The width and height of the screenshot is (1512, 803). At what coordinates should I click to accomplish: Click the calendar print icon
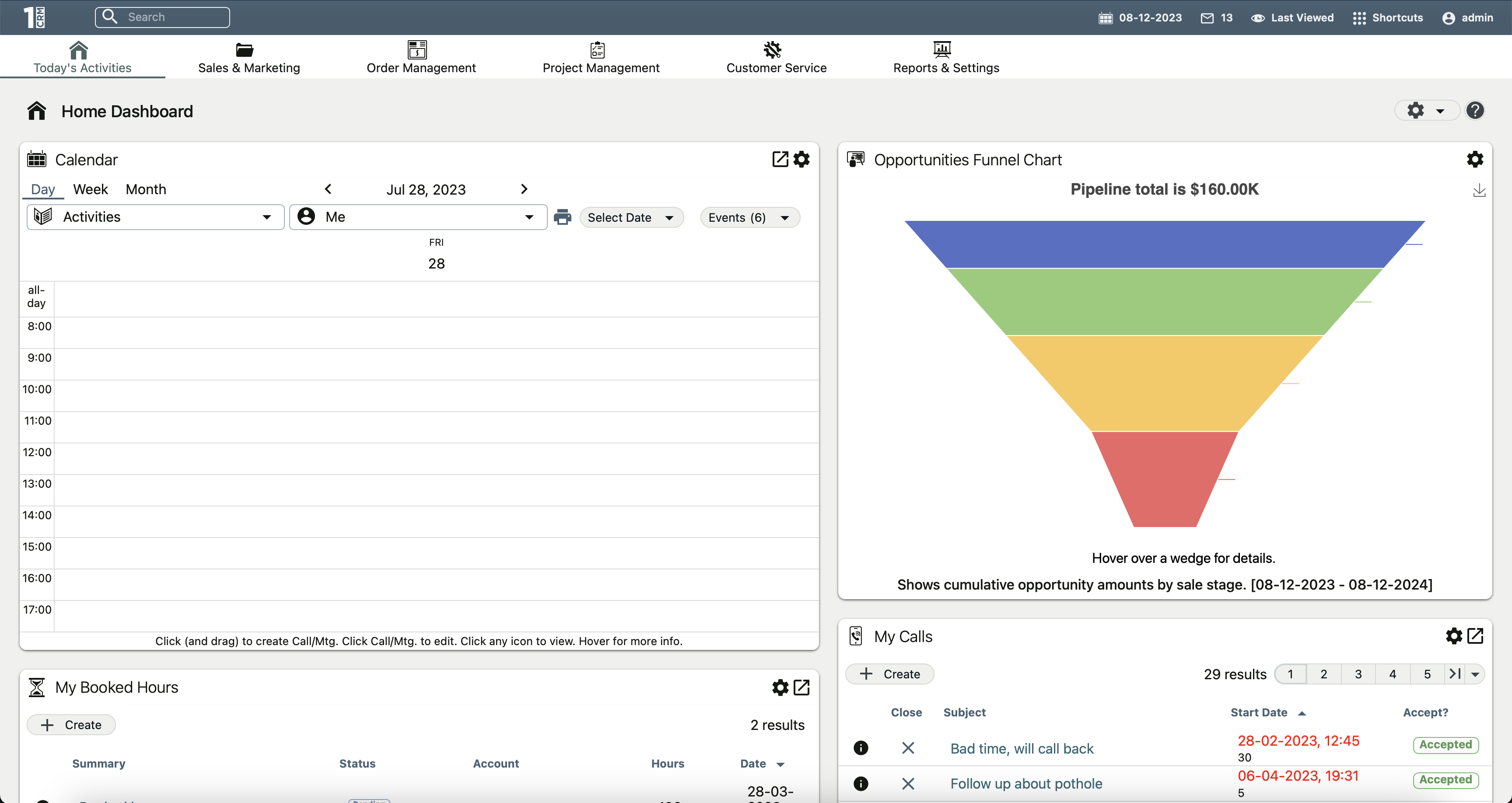562,217
